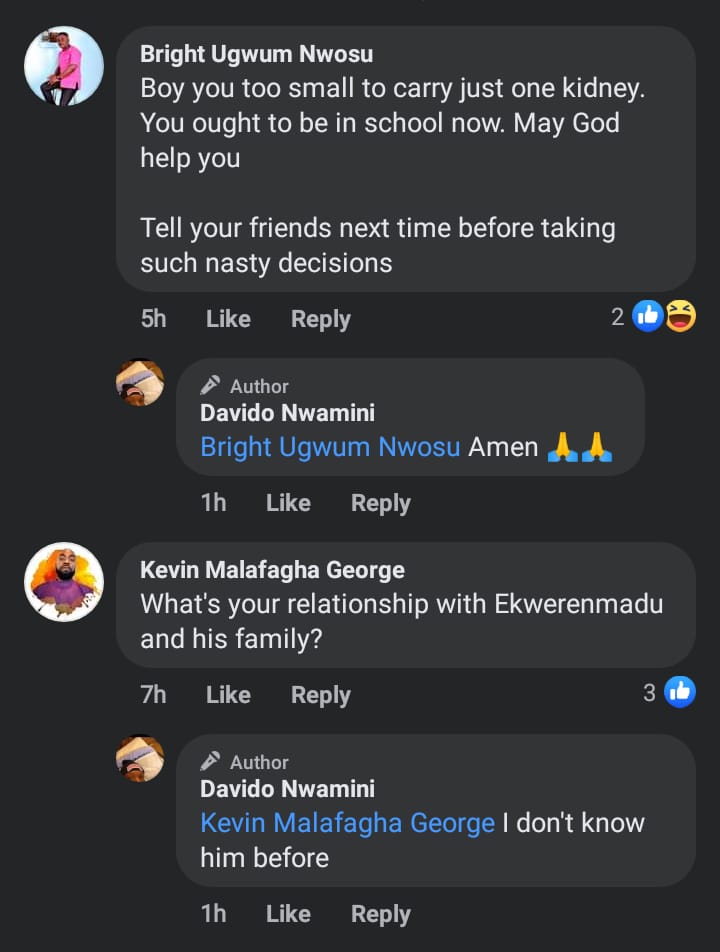Open the blue Kevin Malafagha George mention link
720x952 pixels.
(x=347, y=823)
